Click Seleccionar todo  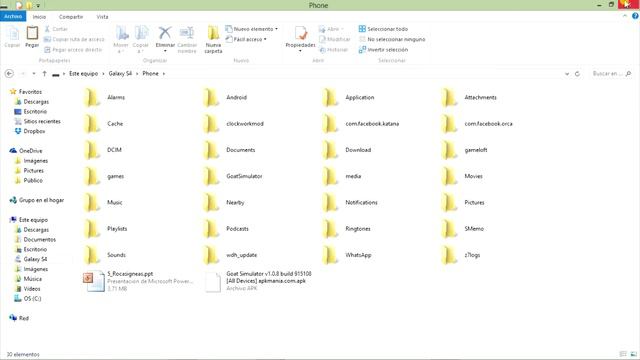(383, 29)
